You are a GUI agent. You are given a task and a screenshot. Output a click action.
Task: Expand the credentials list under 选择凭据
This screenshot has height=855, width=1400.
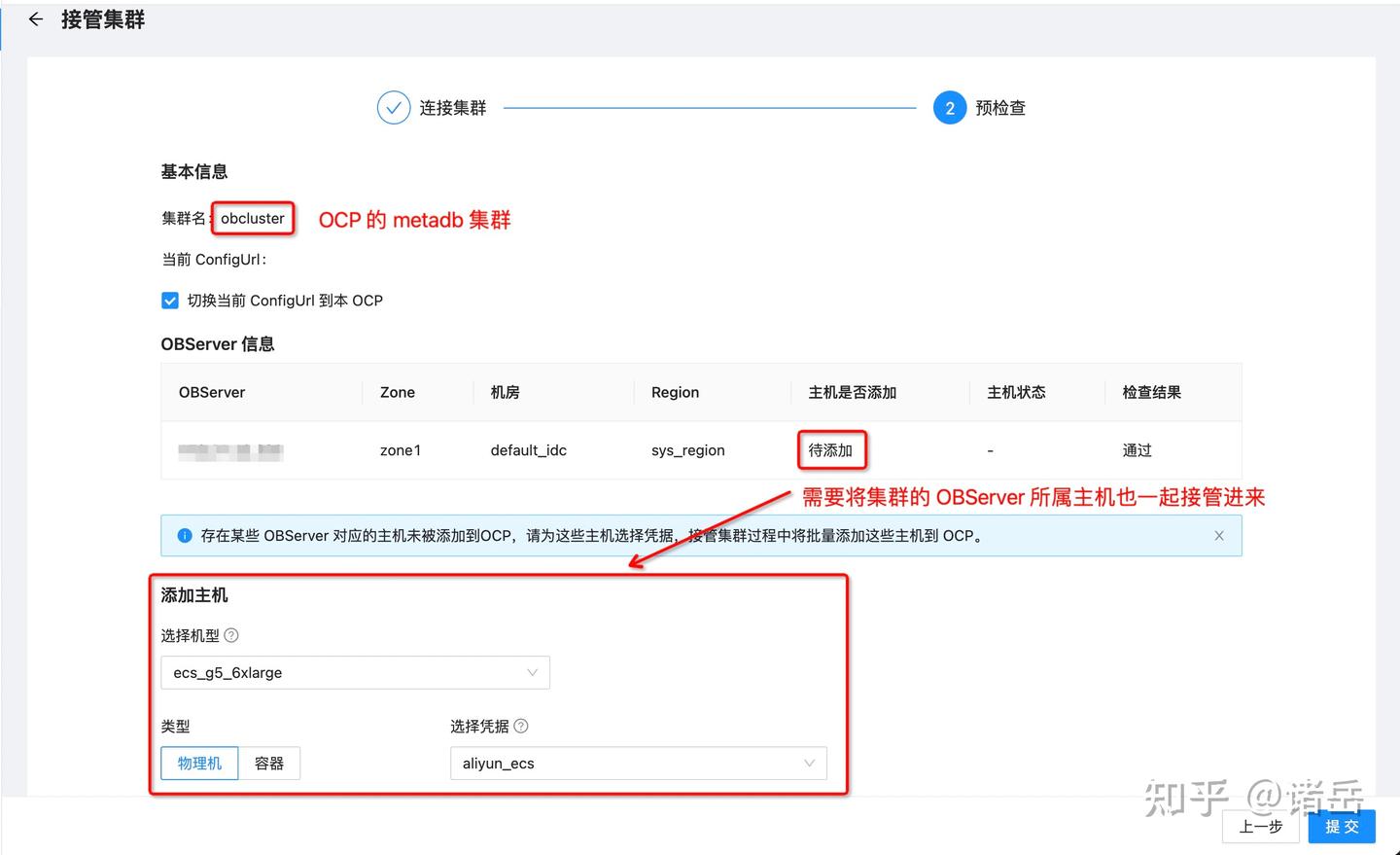[x=810, y=763]
